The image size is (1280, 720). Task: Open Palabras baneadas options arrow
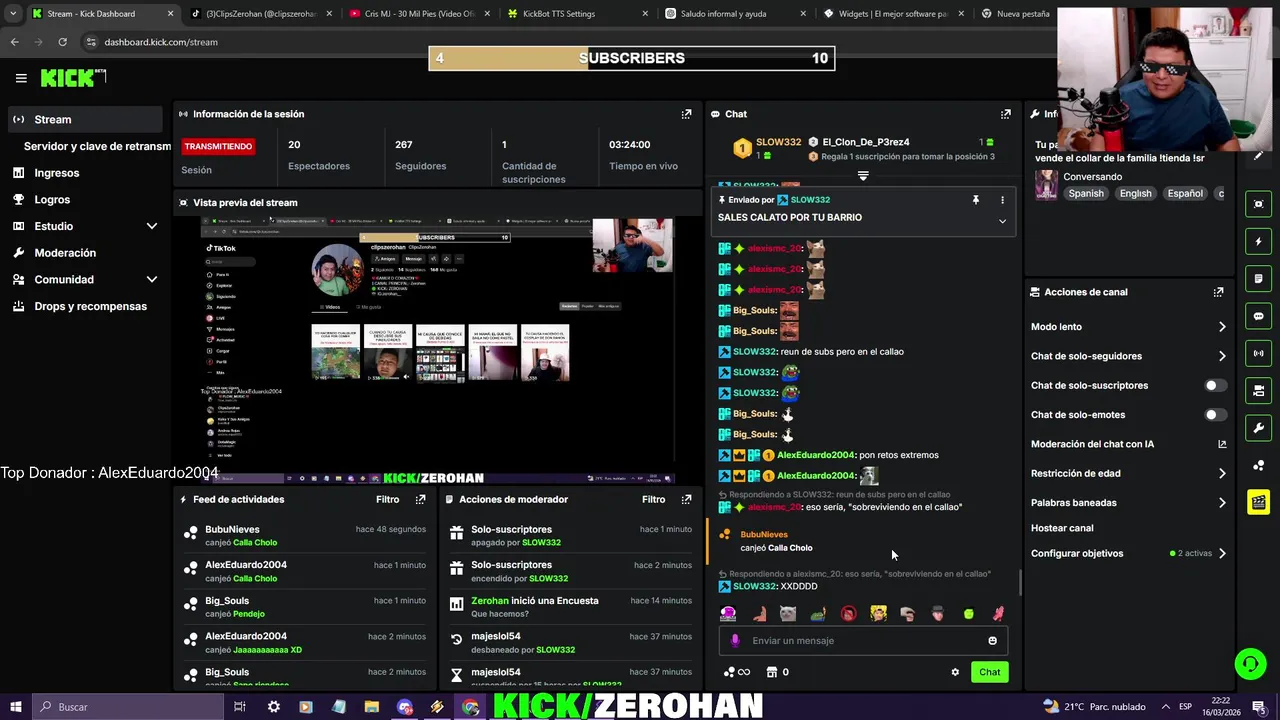[1221, 503]
